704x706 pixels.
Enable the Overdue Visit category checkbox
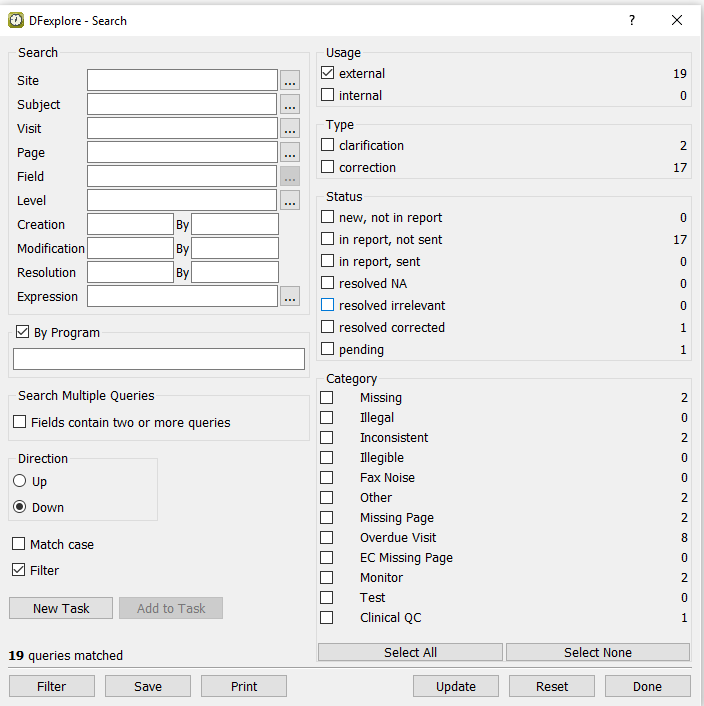click(327, 538)
